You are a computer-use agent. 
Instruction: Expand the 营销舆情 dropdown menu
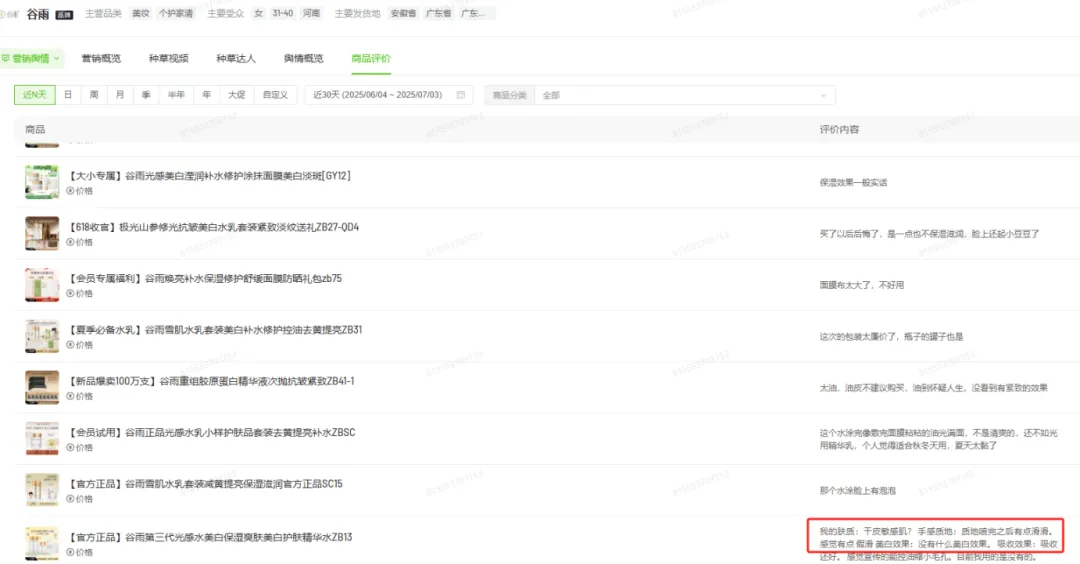click(32, 59)
